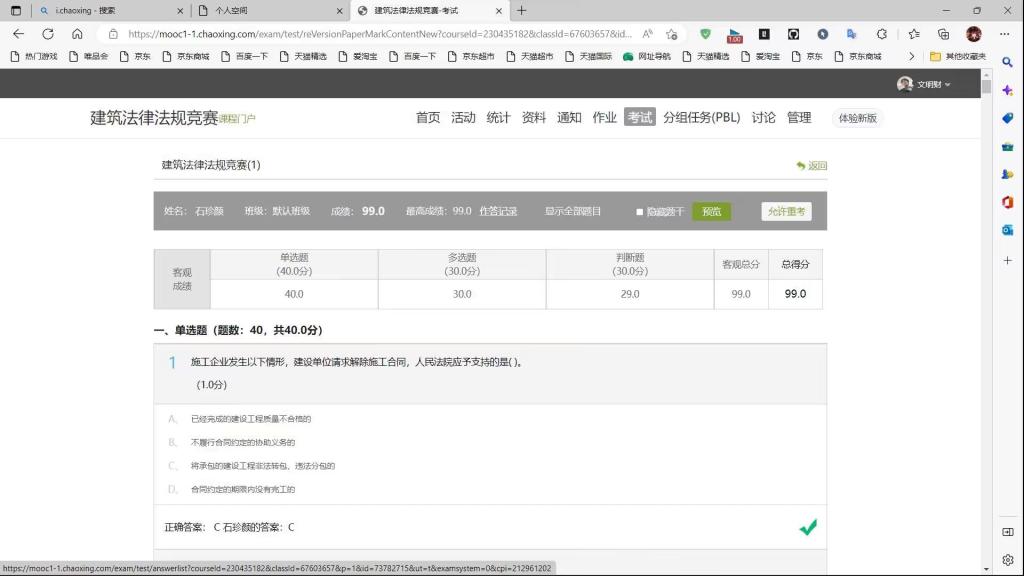The image size is (1024, 576).
Task: Click the browser refresh icon
Action: tap(47, 33)
